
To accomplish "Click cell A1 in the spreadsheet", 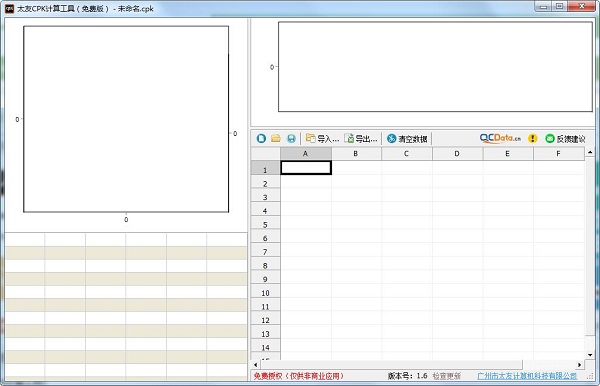I will (x=306, y=168).
